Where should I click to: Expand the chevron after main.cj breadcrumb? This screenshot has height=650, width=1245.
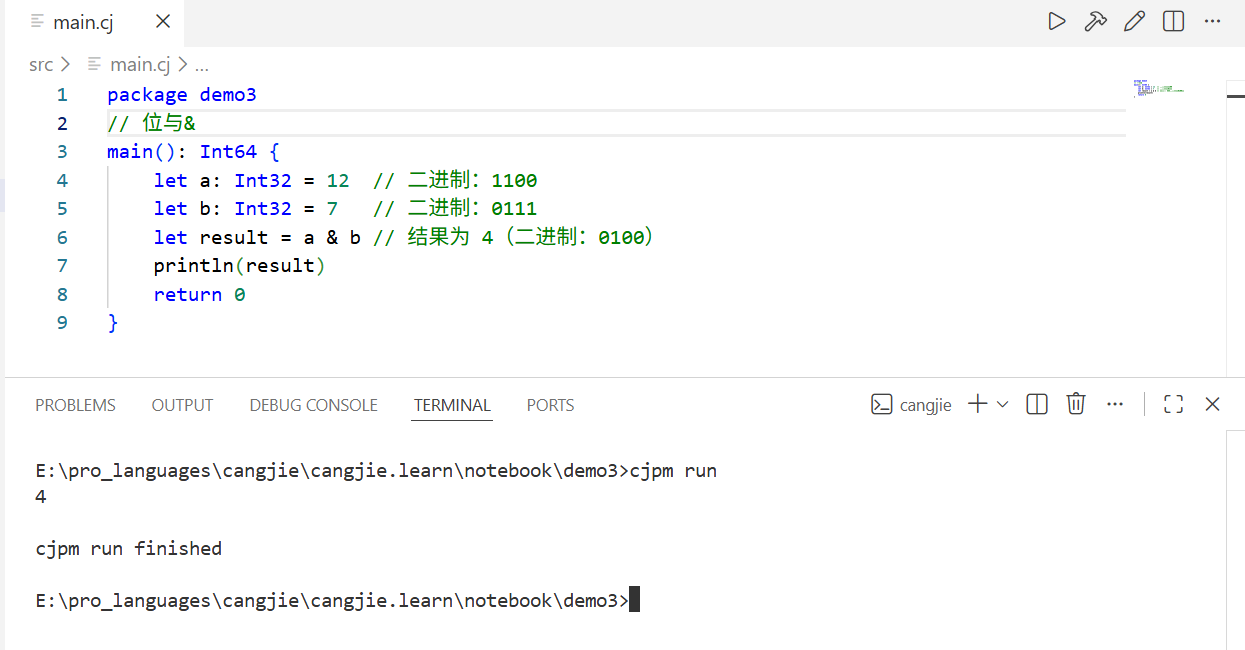[183, 65]
